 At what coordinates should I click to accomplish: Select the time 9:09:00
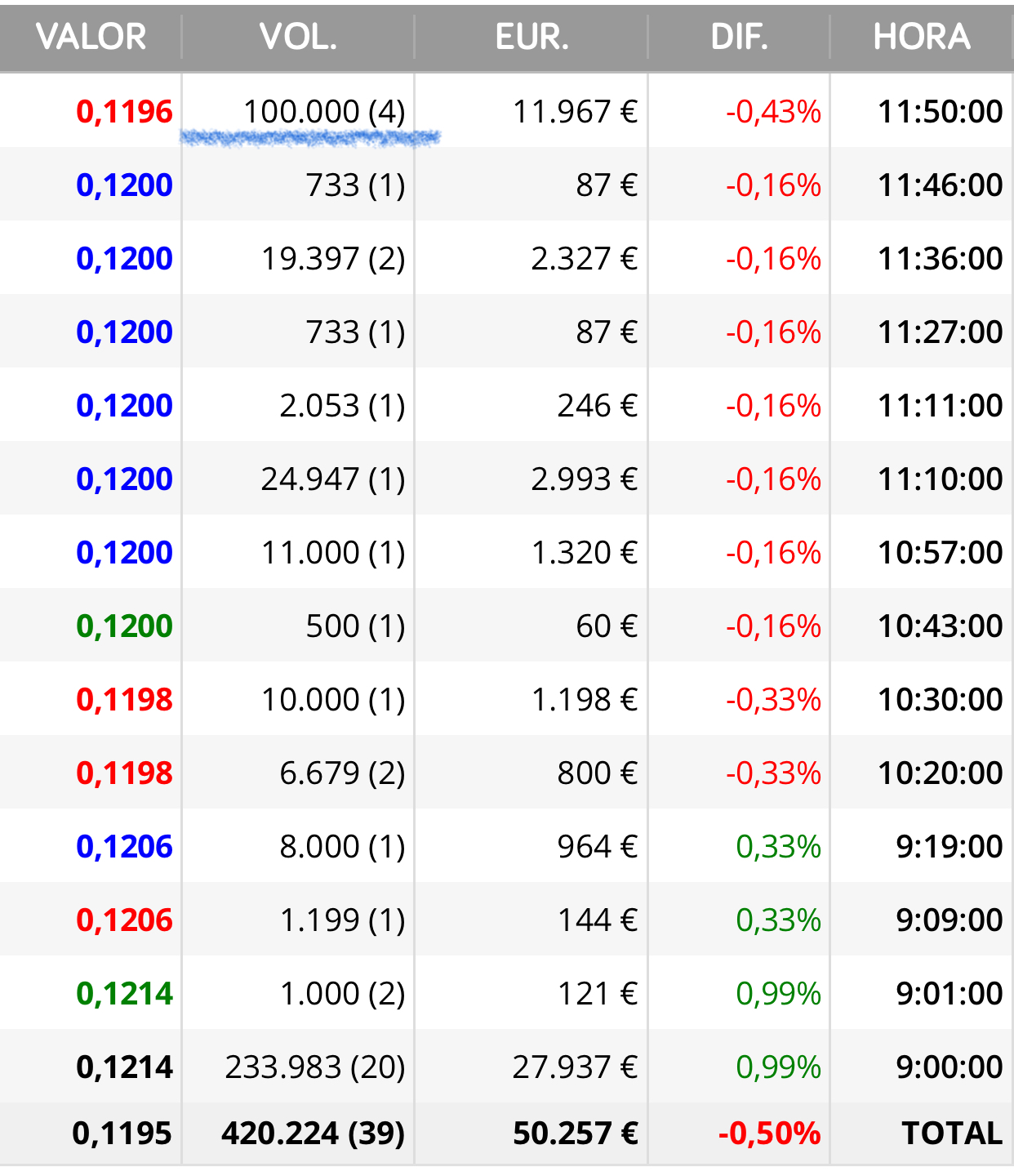coord(950,920)
